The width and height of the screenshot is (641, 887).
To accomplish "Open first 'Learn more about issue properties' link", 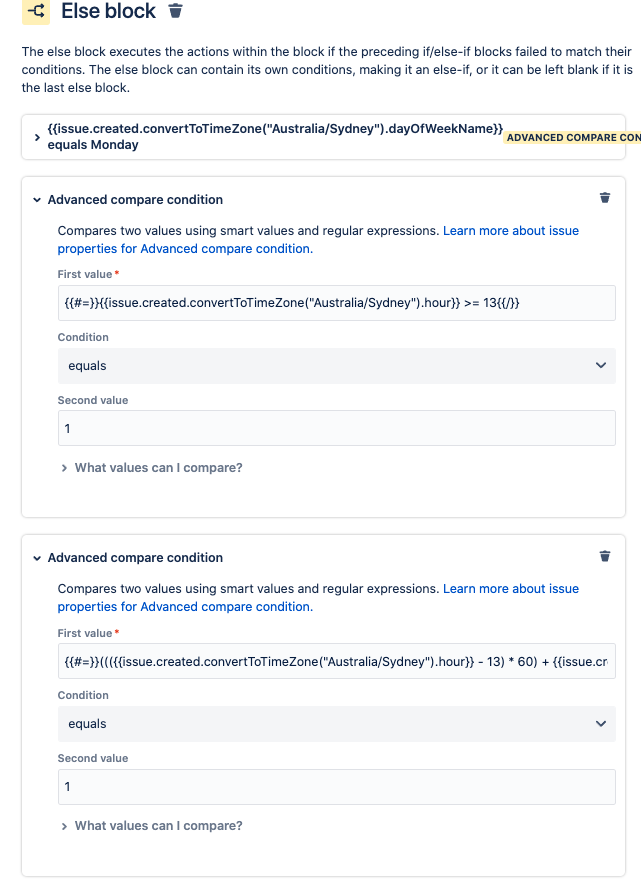I will [x=318, y=240].
